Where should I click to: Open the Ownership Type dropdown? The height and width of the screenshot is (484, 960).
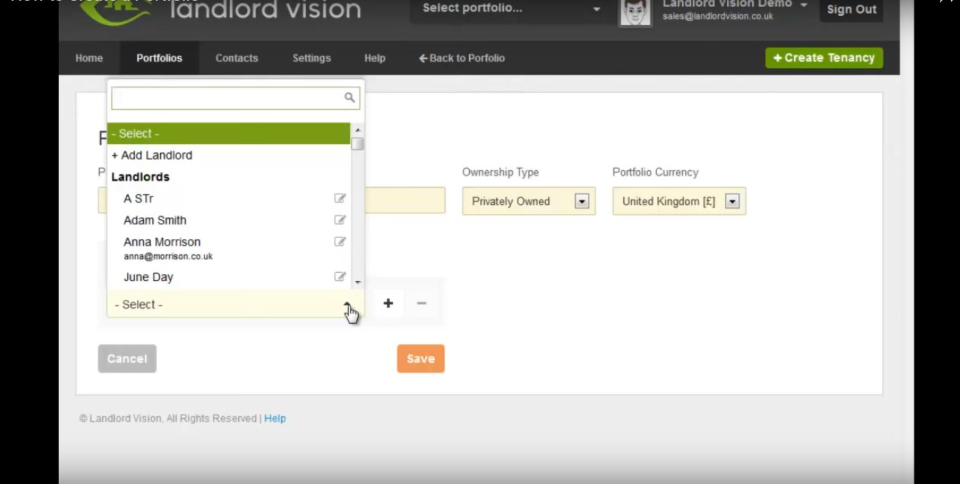click(529, 201)
